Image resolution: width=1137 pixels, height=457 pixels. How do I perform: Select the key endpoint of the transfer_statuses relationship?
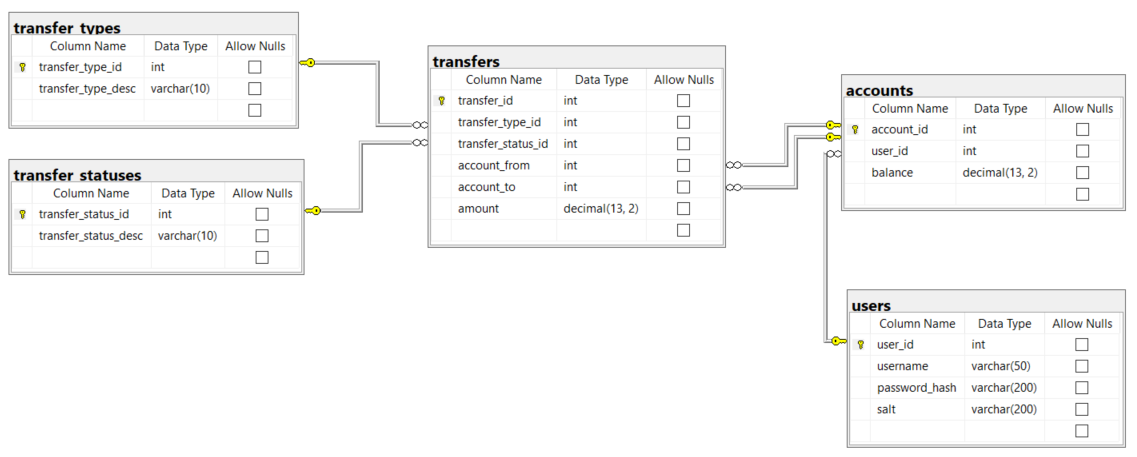[x=313, y=210]
